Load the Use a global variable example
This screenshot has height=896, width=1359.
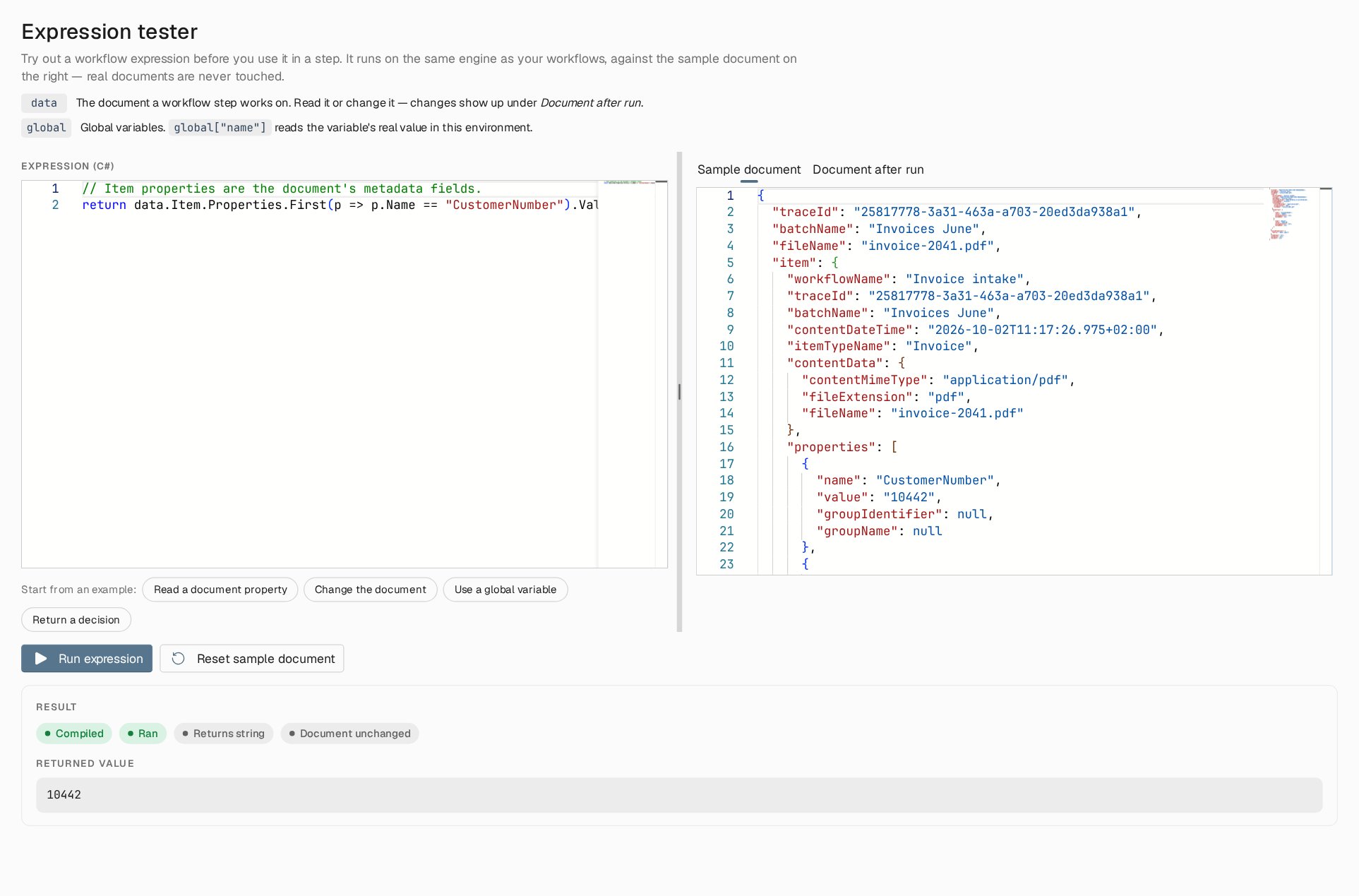tap(505, 590)
